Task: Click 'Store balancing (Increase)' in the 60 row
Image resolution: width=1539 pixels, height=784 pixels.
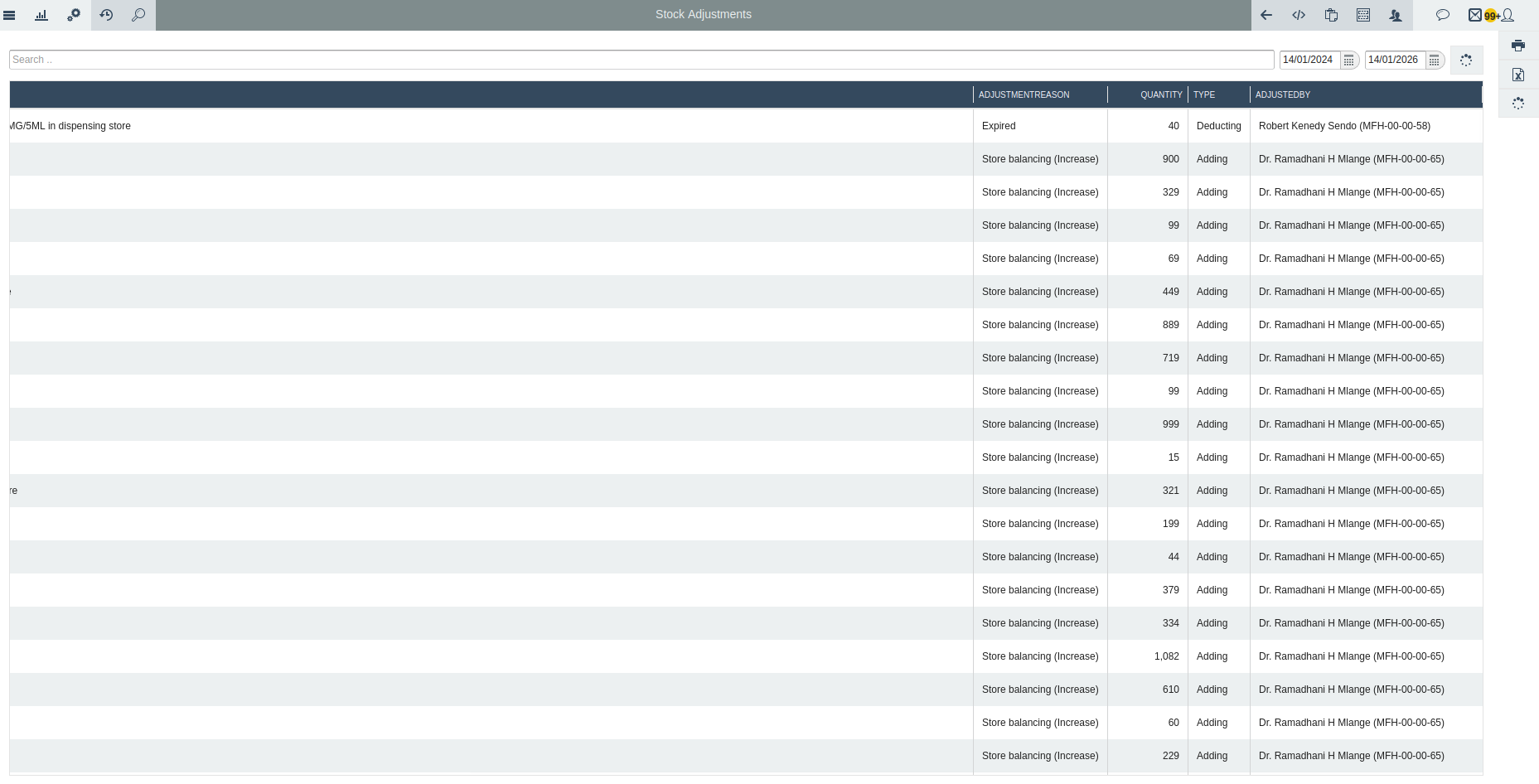Action: pos(1040,723)
